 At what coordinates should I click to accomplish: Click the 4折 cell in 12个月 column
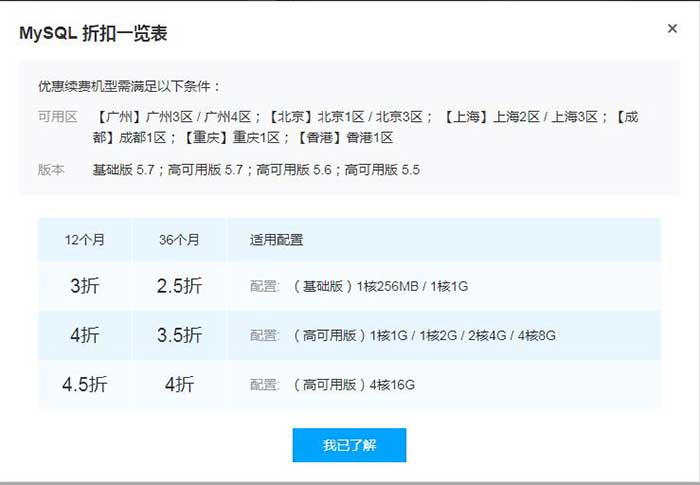[84, 335]
